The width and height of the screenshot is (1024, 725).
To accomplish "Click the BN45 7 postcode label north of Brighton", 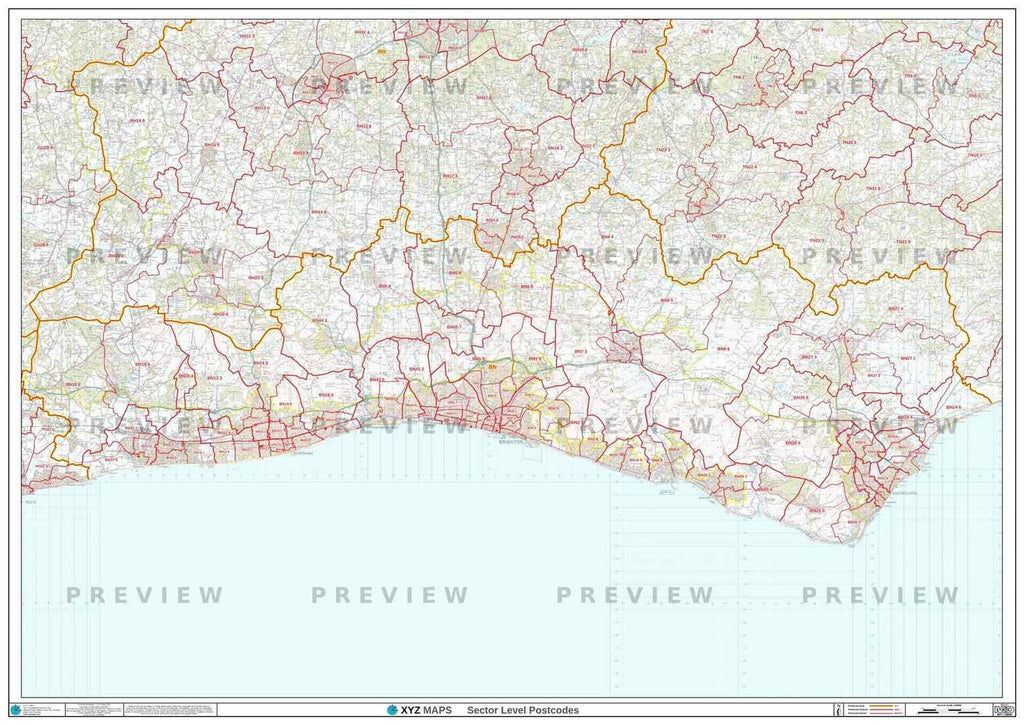I will 455,327.
